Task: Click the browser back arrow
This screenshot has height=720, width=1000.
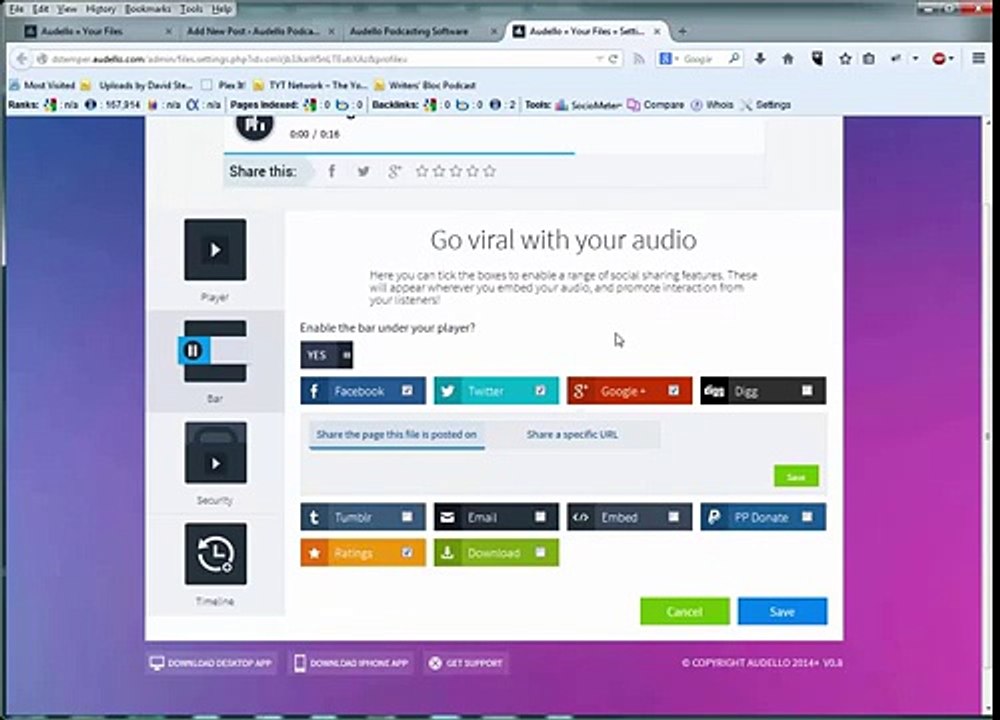Action: pyautogui.click(x=22, y=59)
